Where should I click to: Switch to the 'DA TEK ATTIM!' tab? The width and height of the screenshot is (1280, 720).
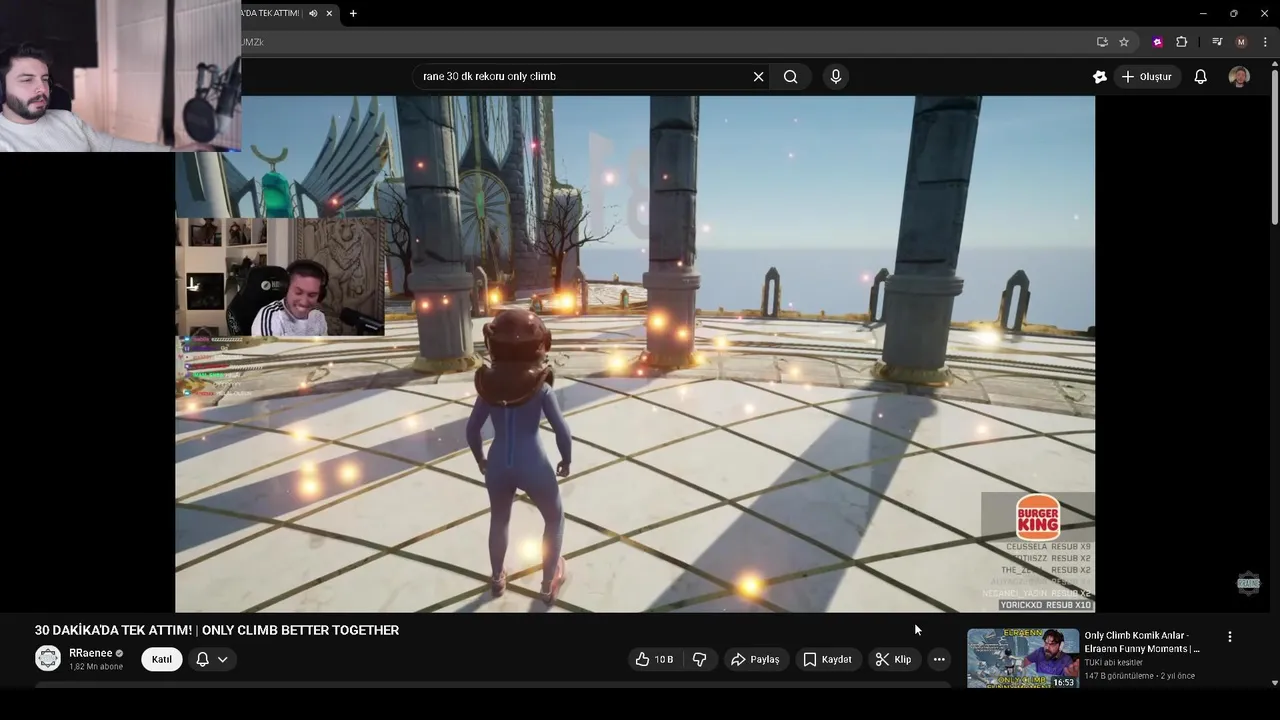pos(270,13)
